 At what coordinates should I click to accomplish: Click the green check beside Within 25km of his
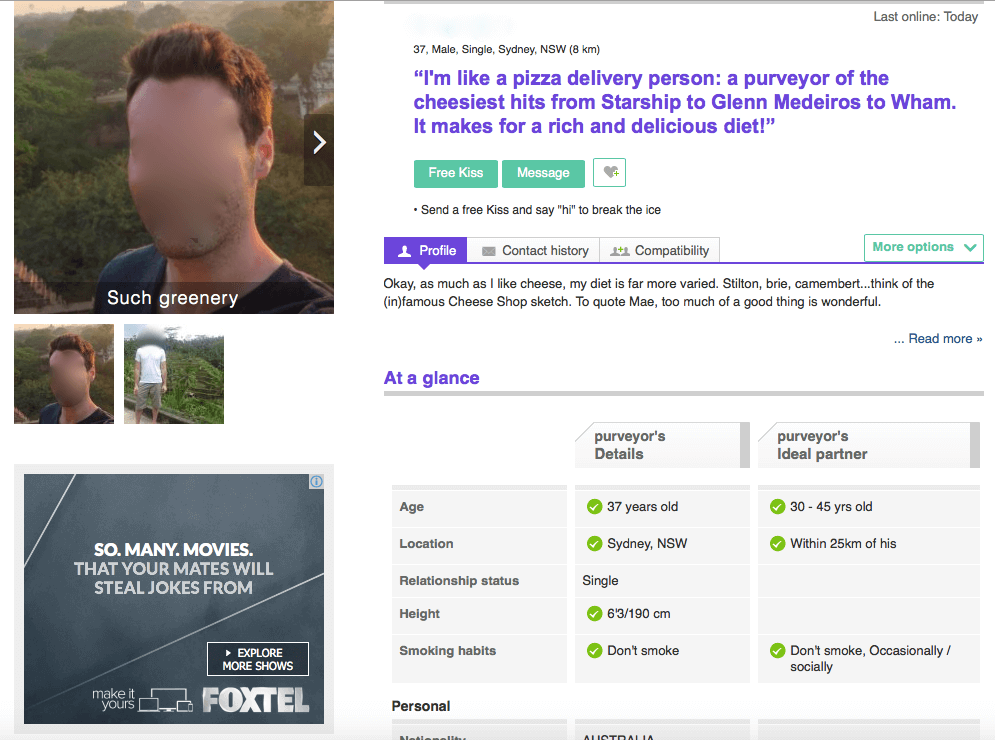coord(777,544)
